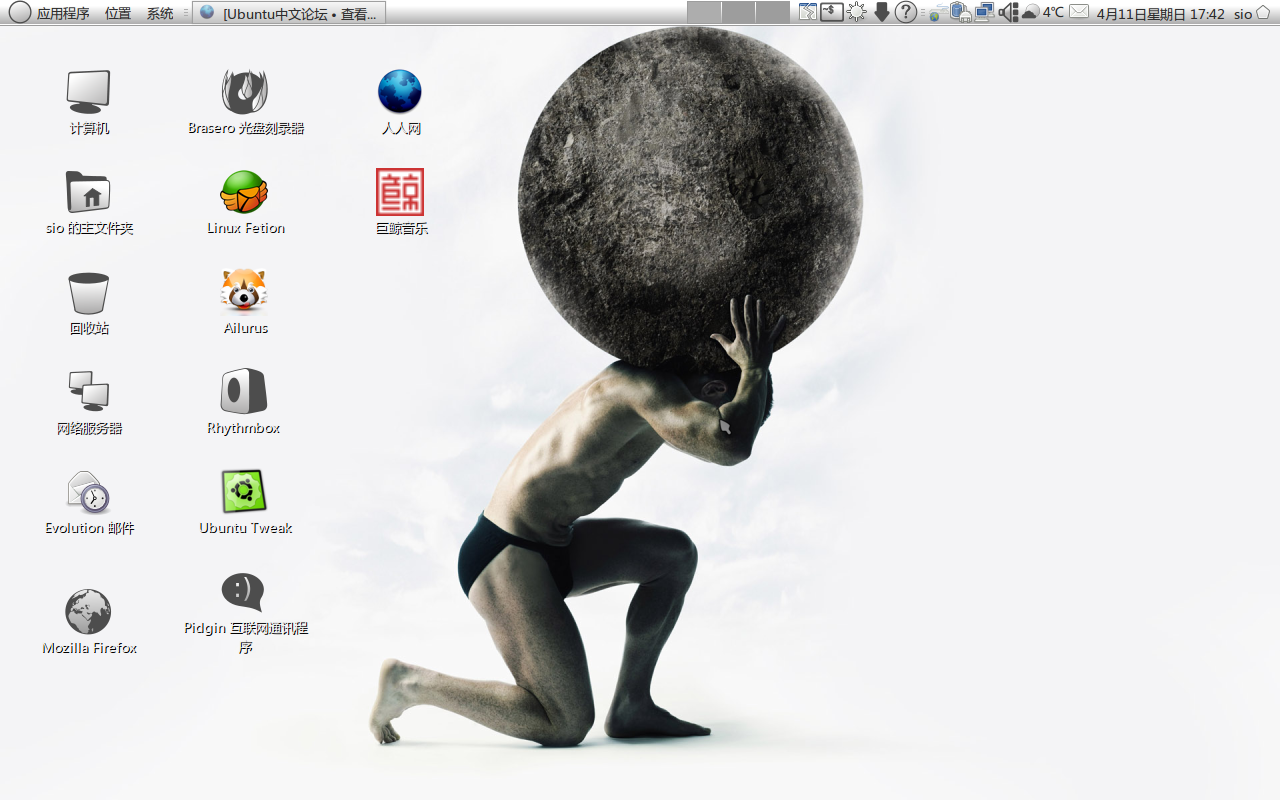Select the second workspace in switcher
This screenshot has width=1280, height=800.
pos(738,12)
